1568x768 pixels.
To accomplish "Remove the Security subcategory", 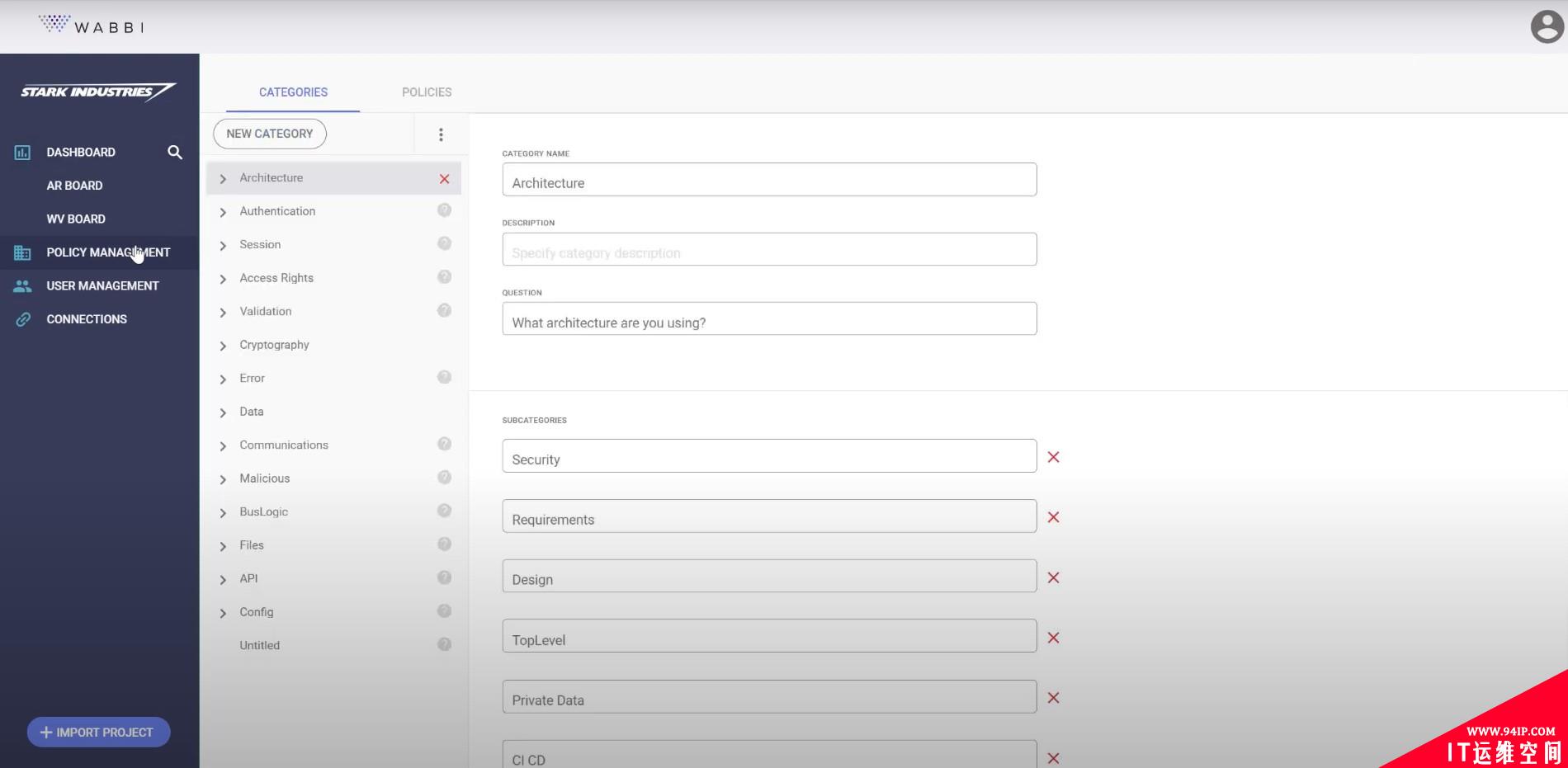I will [1053, 457].
